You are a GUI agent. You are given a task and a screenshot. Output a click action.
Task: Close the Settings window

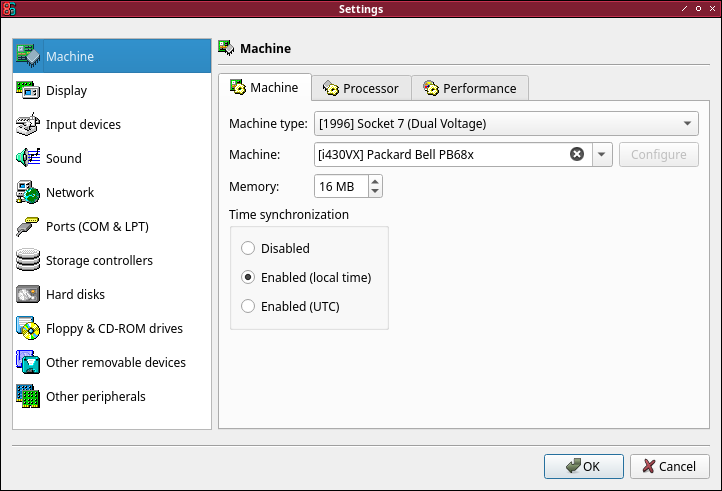(712, 8)
